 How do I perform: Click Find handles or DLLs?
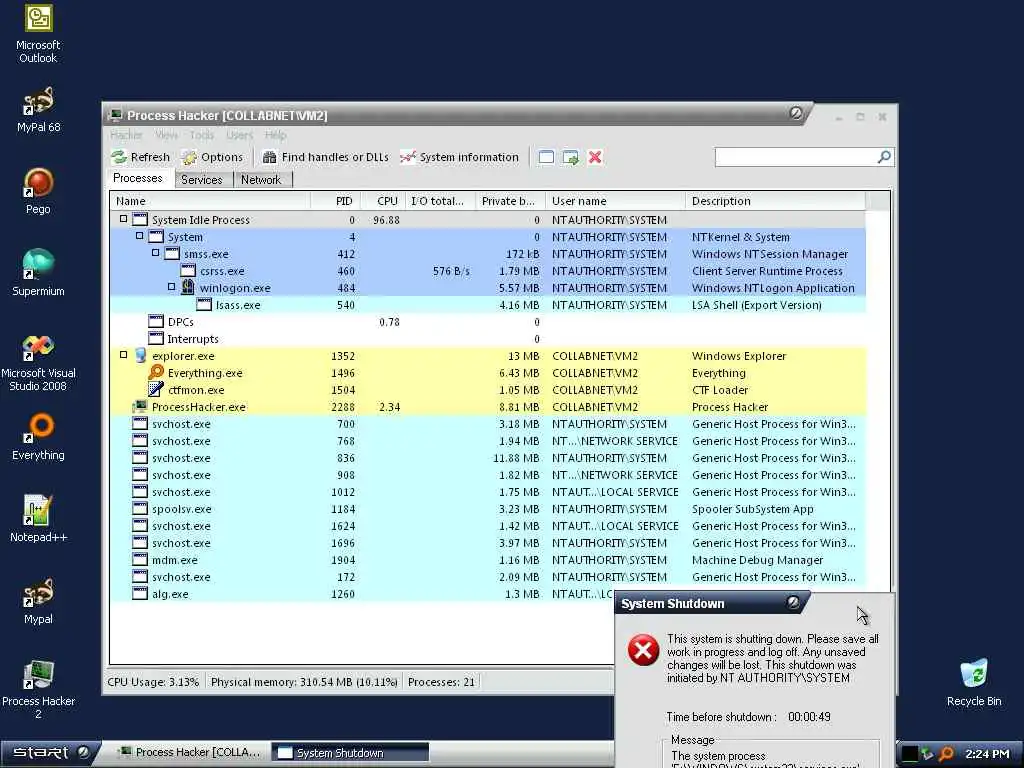click(325, 157)
